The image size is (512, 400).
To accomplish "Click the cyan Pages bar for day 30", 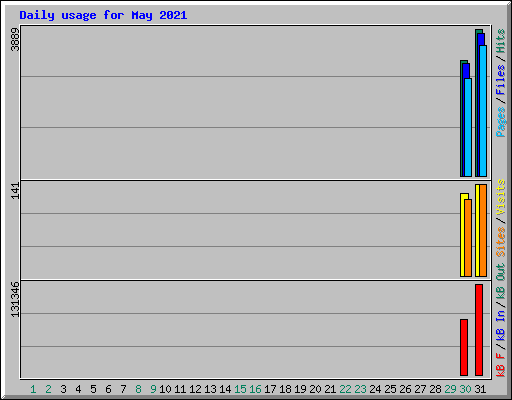I will pyautogui.click(x=468, y=127).
